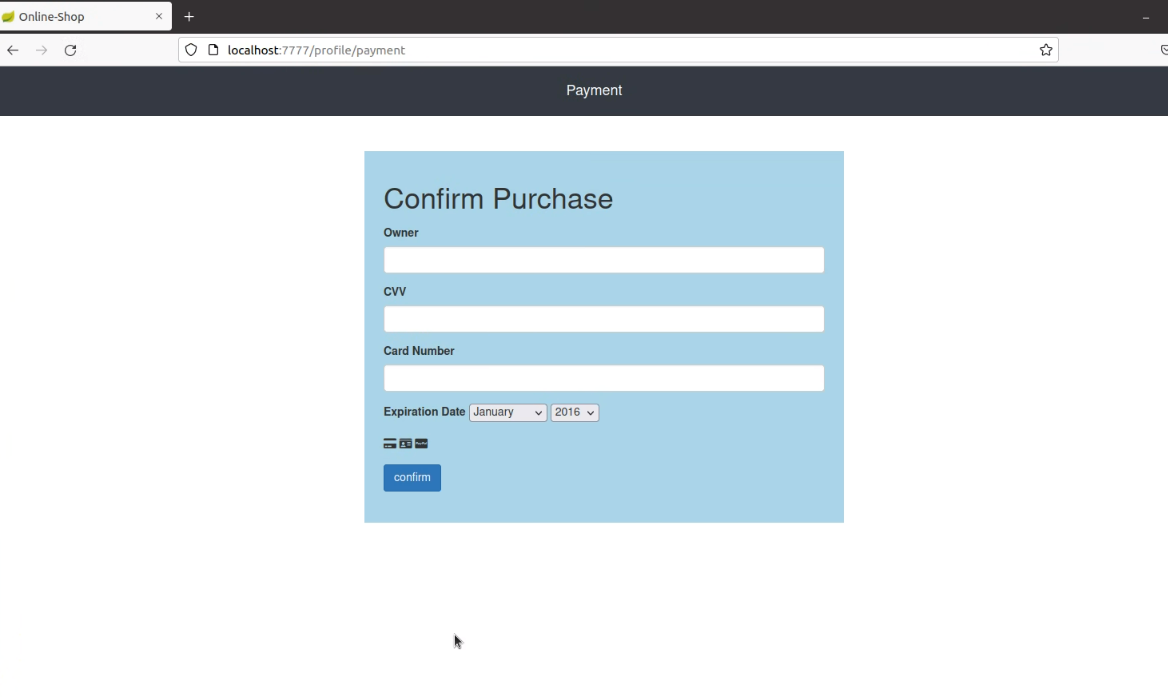This screenshot has width=1168, height=697.
Task: Click the page info icon beside the URL
Action: (213, 50)
